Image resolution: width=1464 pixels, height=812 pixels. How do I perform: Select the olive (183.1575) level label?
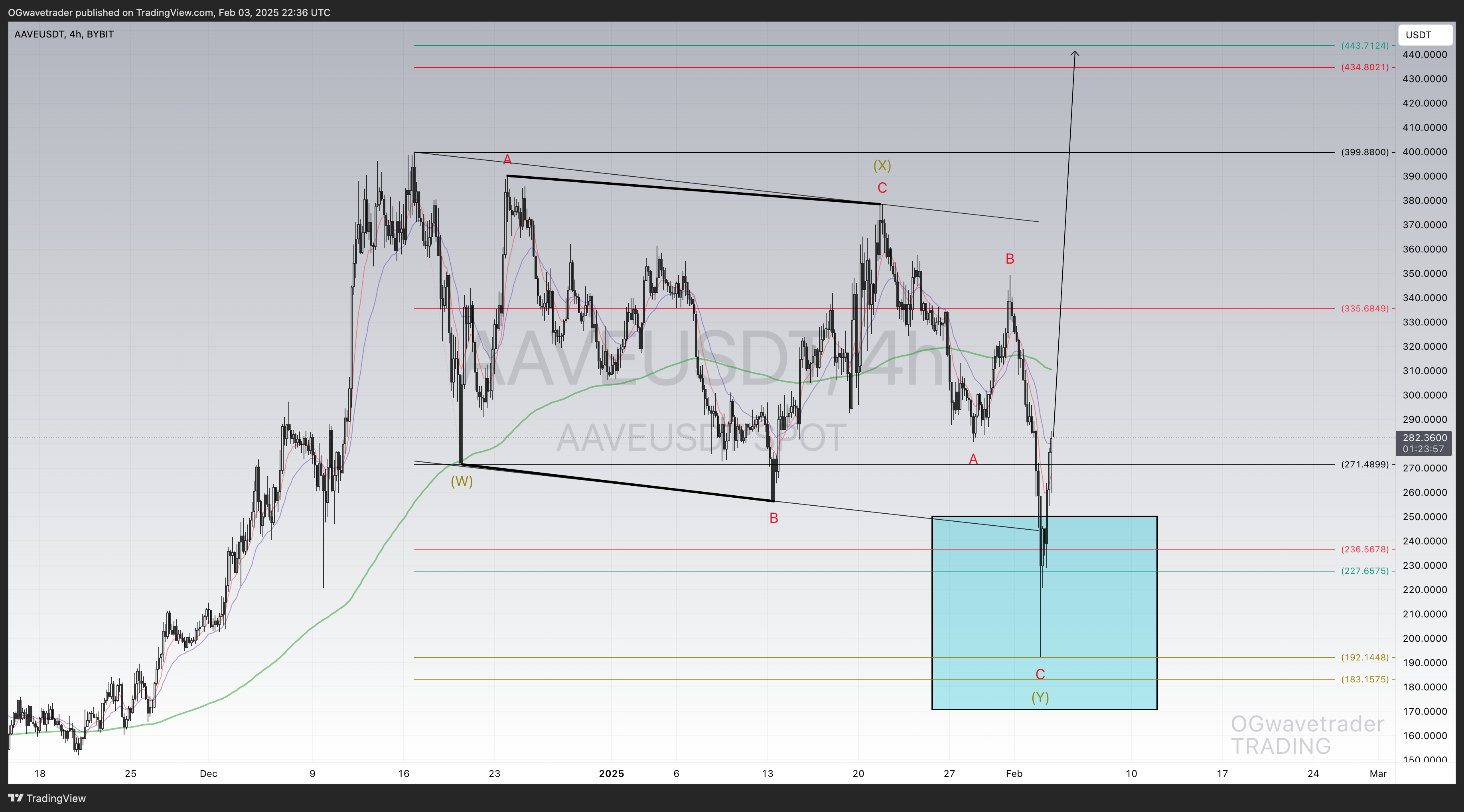tap(1365, 679)
